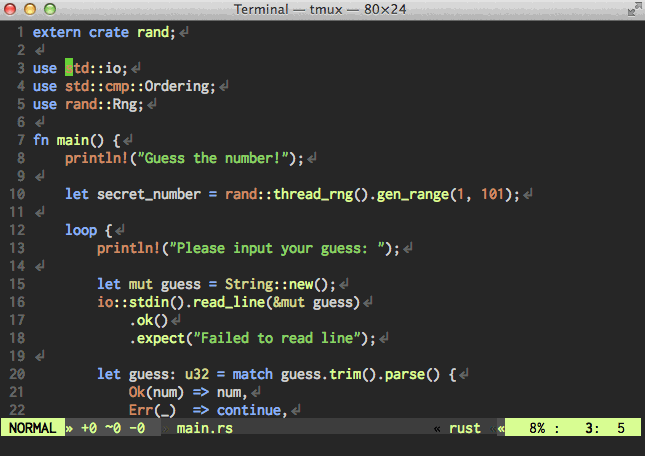Click 'stdin' call on line 16
Image resolution: width=645 pixels, height=456 pixels.
point(149,302)
